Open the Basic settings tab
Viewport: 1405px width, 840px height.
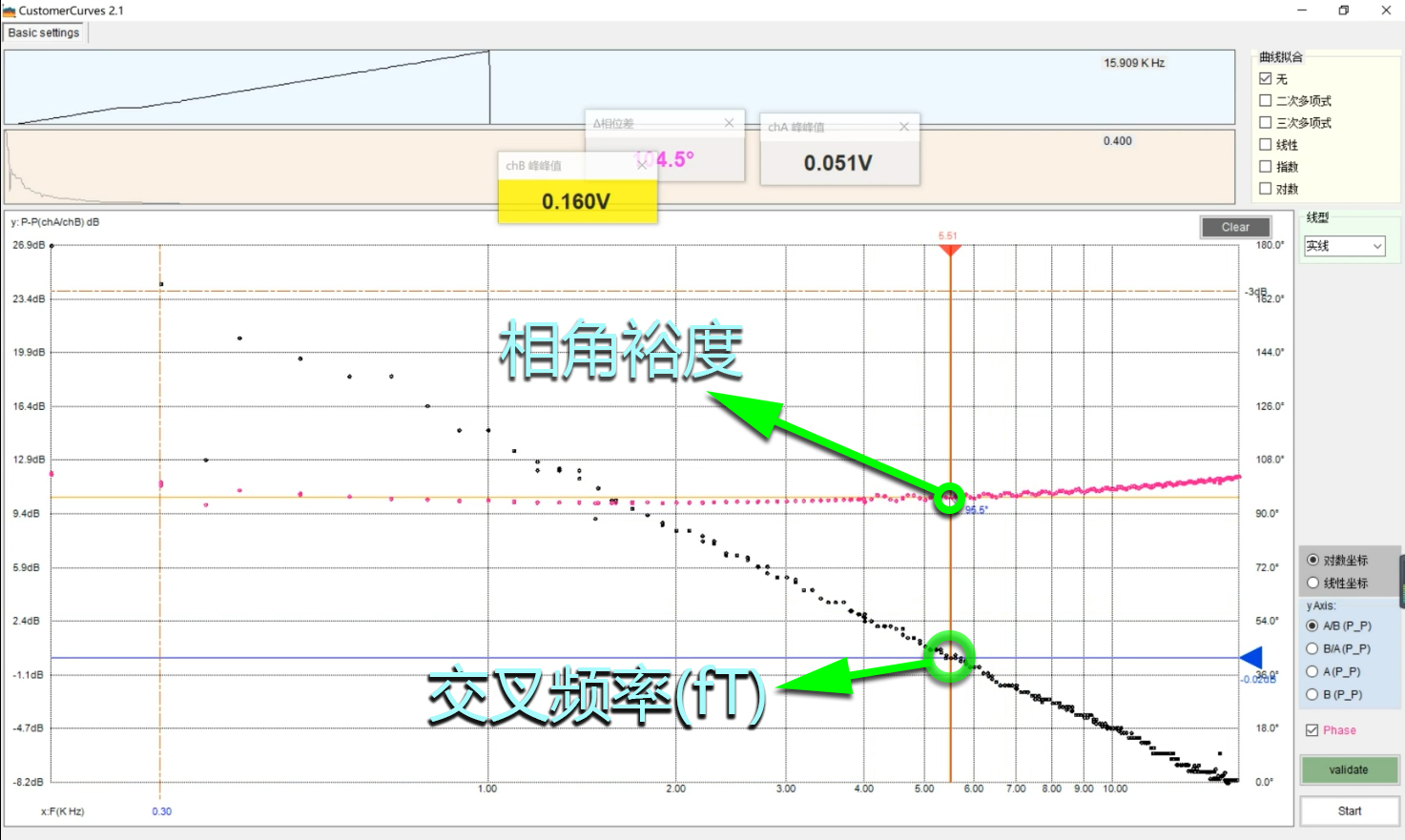pyautogui.click(x=44, y=32)
